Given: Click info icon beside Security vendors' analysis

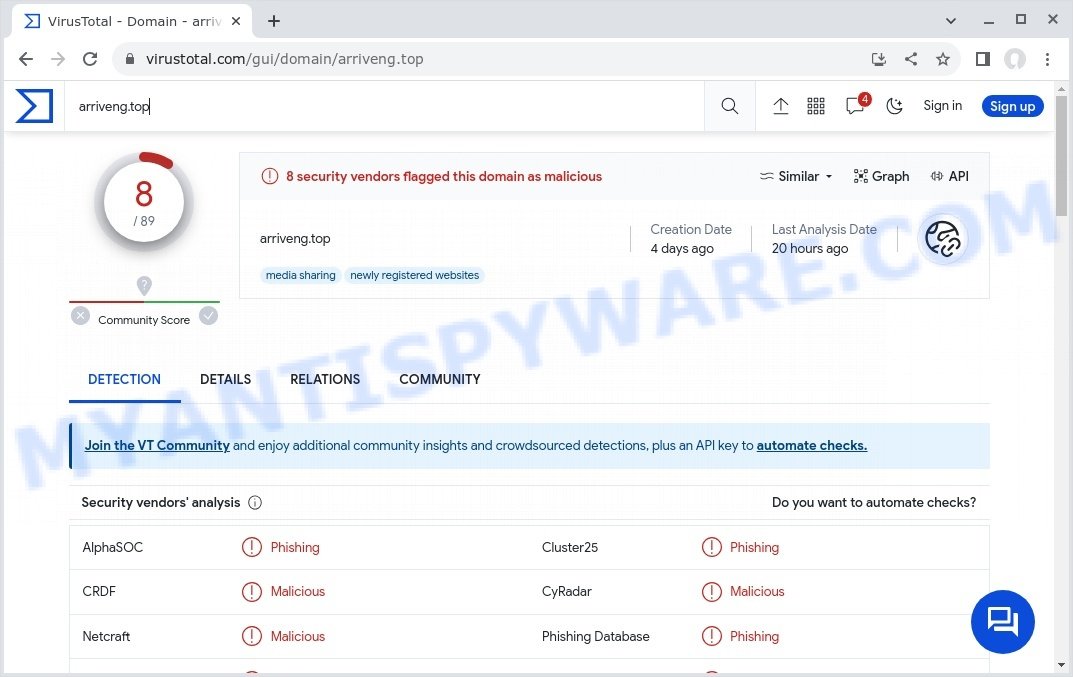Looking at the screenshot, I should tap(255, 502).
